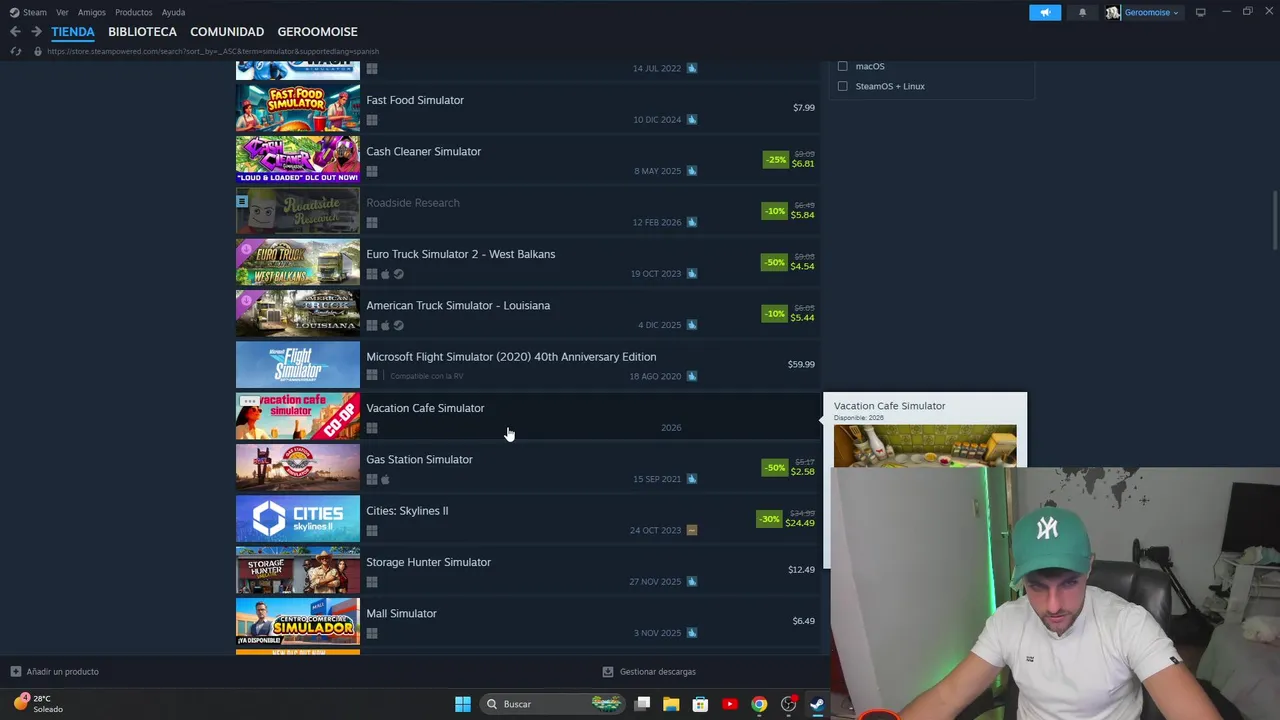
Task: Go to the TIENDA tab
Action: [73, 32]
